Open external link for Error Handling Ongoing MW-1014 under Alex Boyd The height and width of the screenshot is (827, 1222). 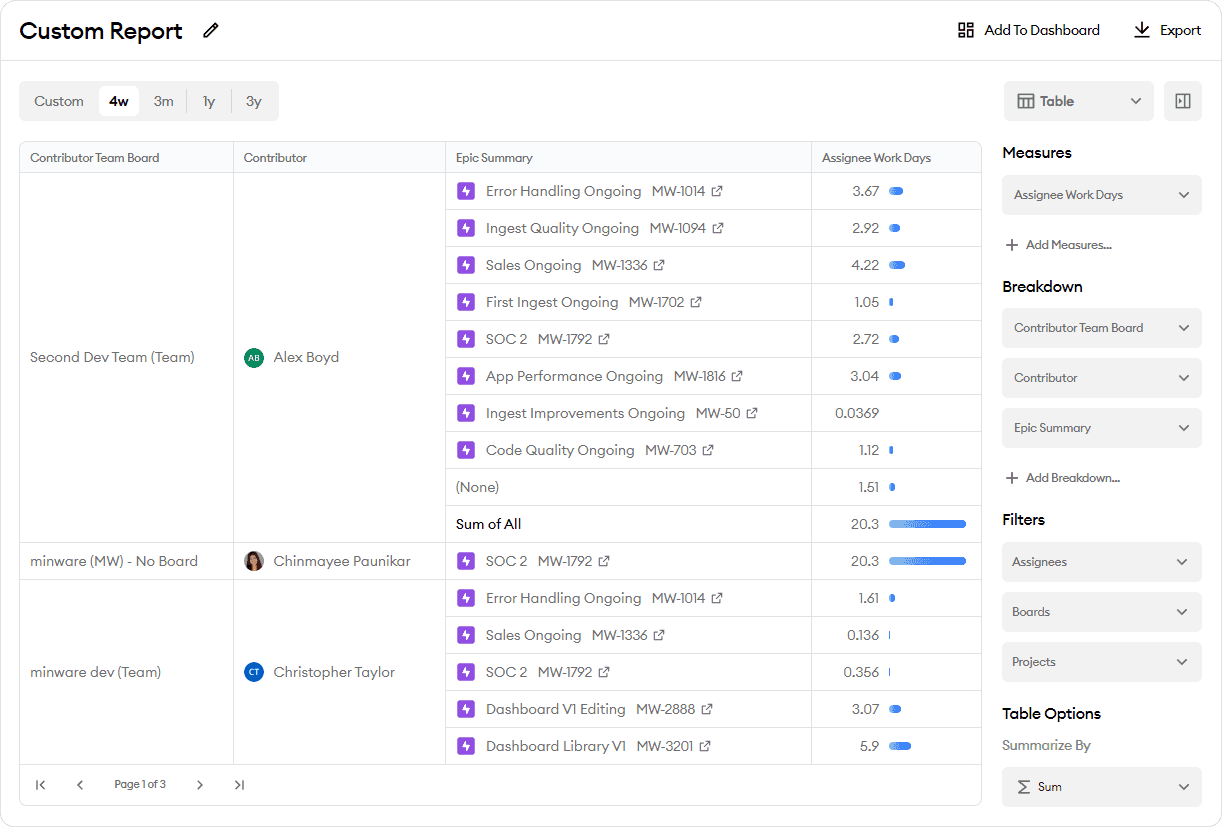pyautogui.click(x=717, y=191)
